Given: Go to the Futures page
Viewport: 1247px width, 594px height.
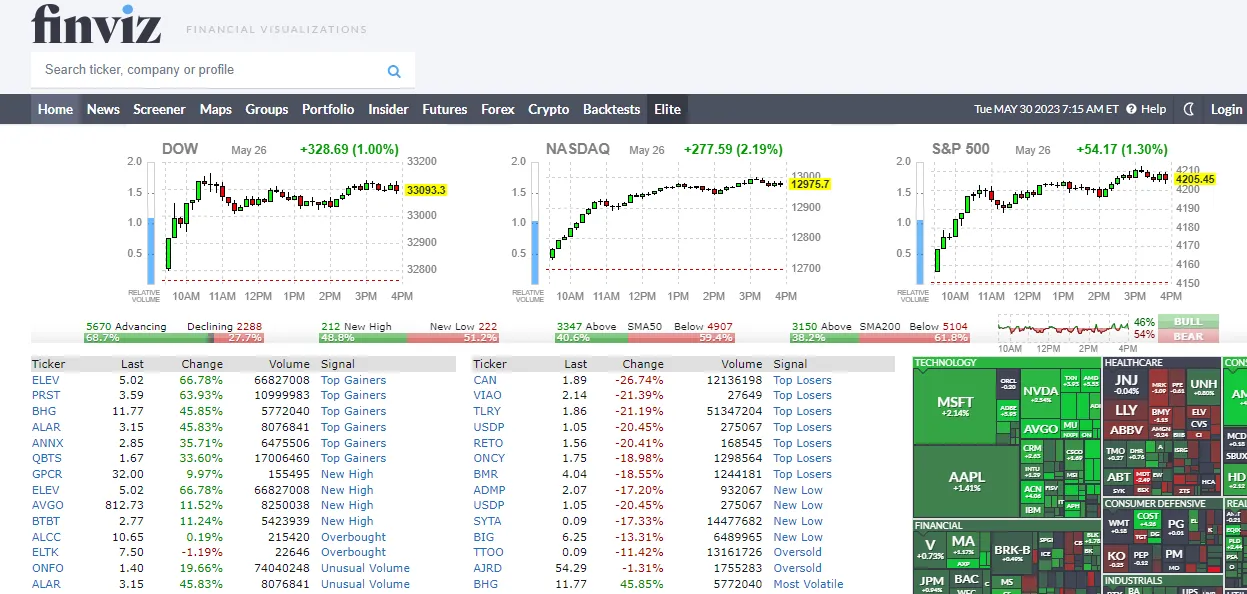Looking at the screenshot, I should coord(445,109).
